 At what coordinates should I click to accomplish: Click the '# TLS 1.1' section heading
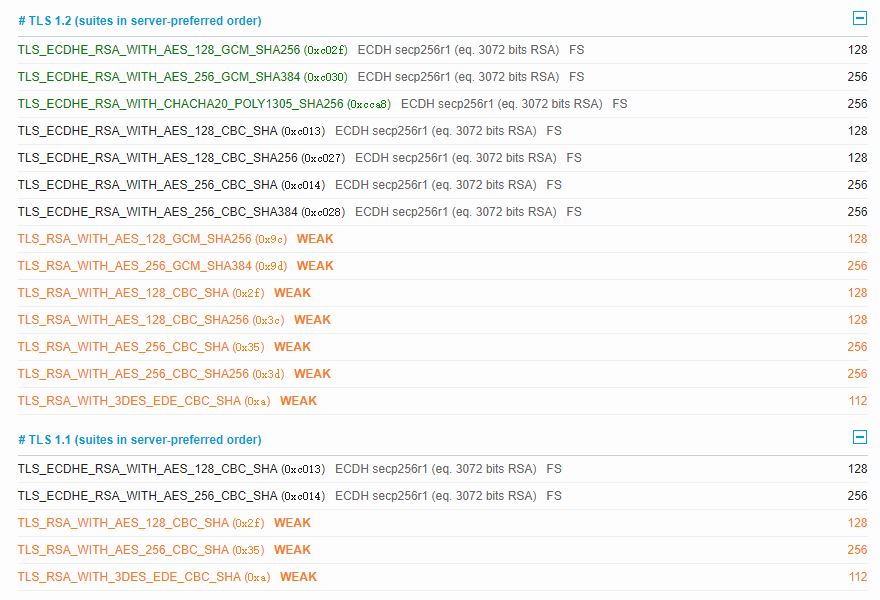(x=140, y=440)
